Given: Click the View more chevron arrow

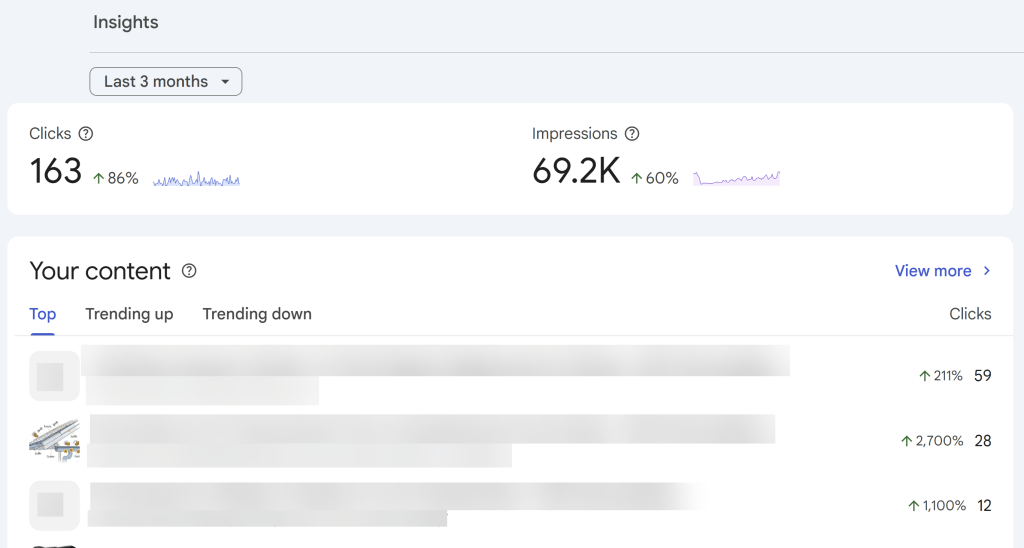Looking at the screenshot, I should pyautogui.click(x=987, y=271).
